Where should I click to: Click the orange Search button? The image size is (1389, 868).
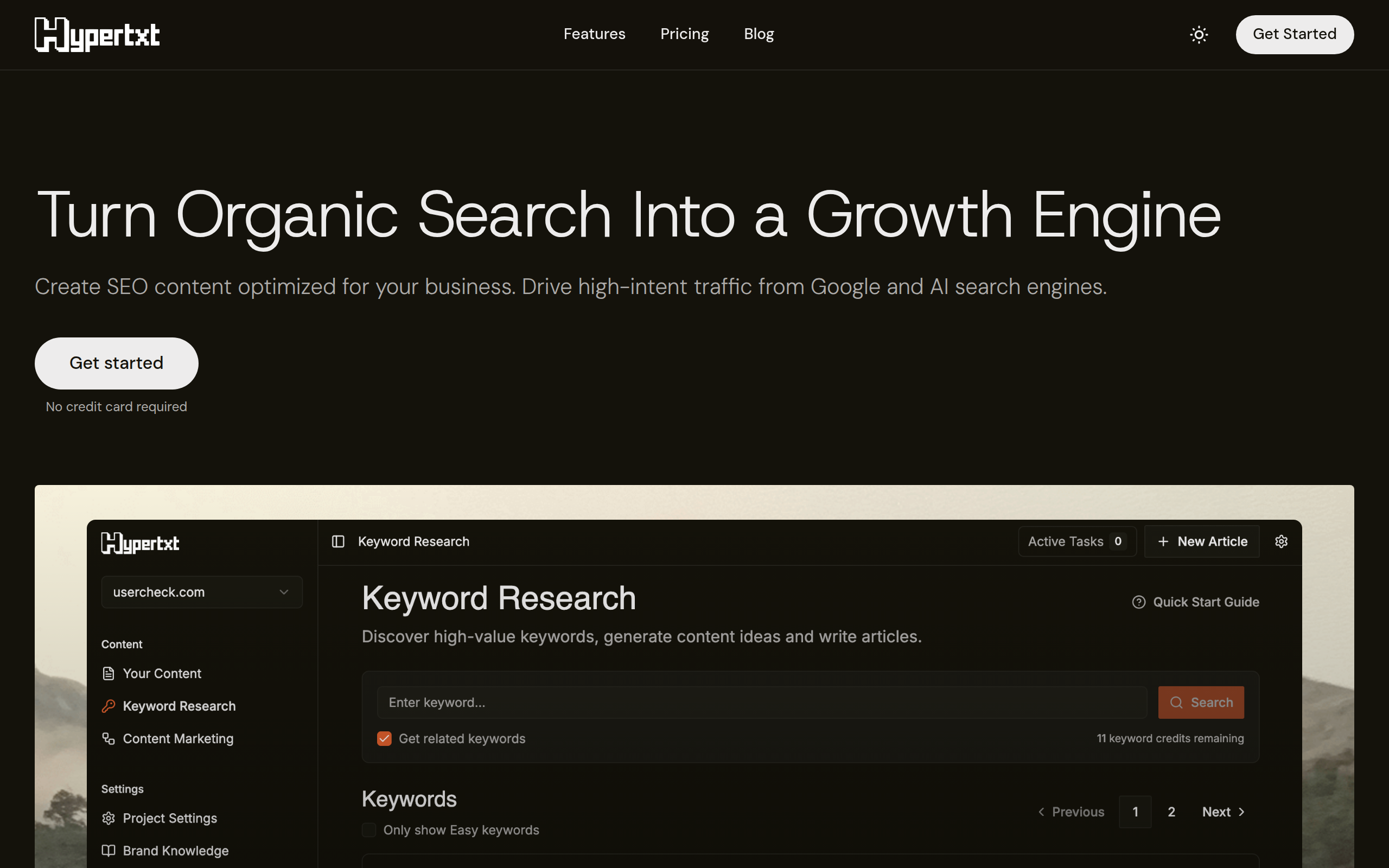[1201, 702]
